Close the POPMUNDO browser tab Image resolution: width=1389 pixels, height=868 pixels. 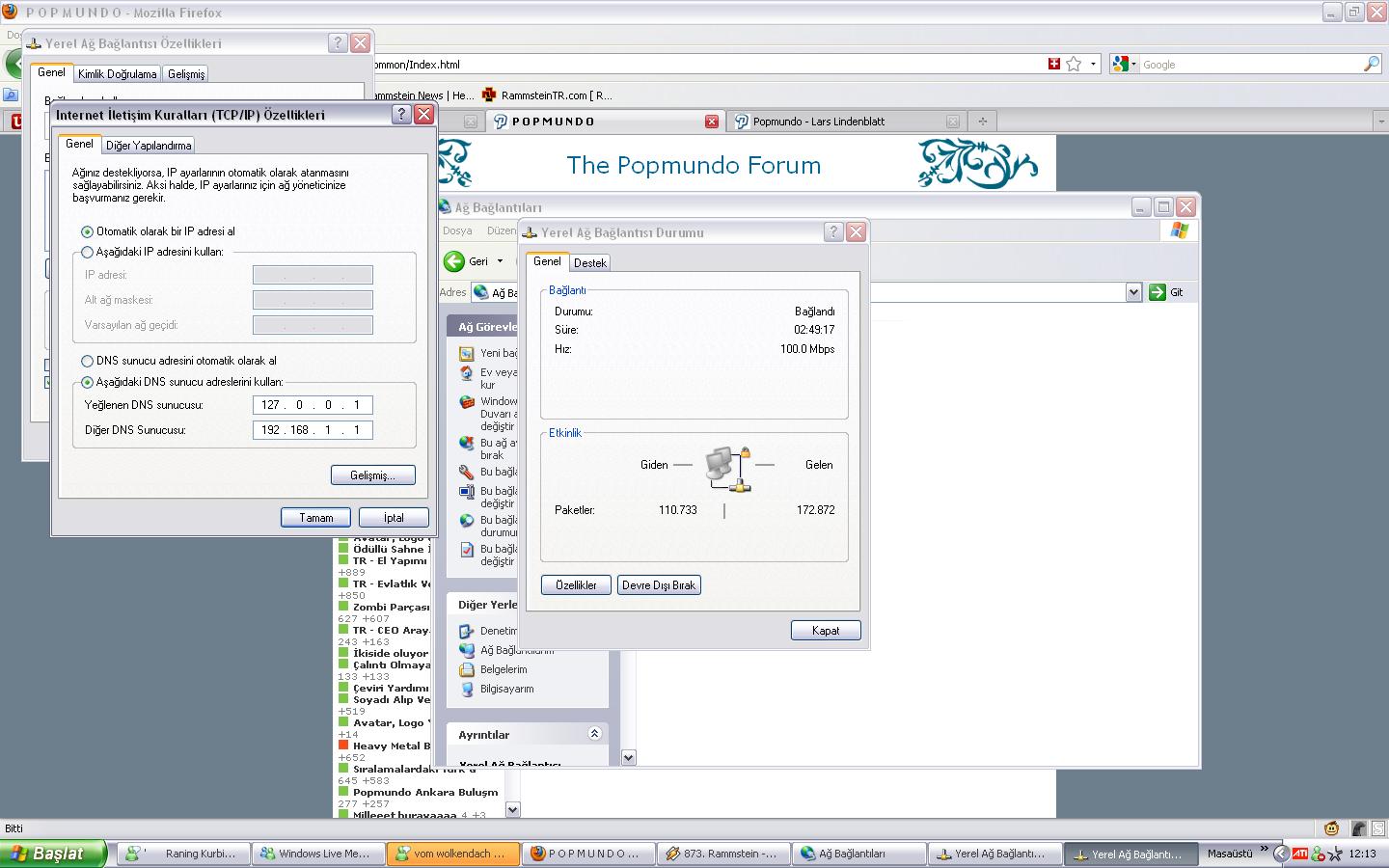coord(712,122)
